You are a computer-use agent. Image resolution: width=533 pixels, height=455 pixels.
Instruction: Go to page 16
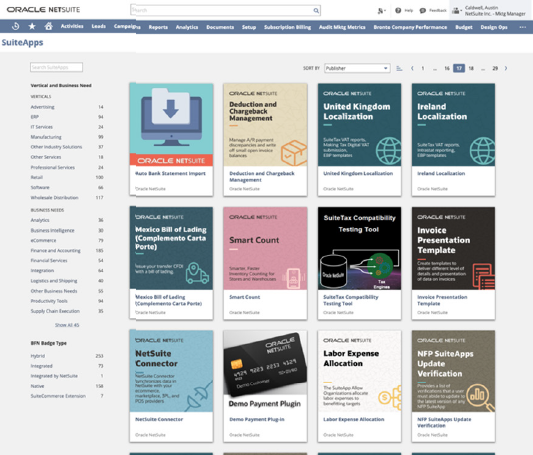[x=447, y=68]
